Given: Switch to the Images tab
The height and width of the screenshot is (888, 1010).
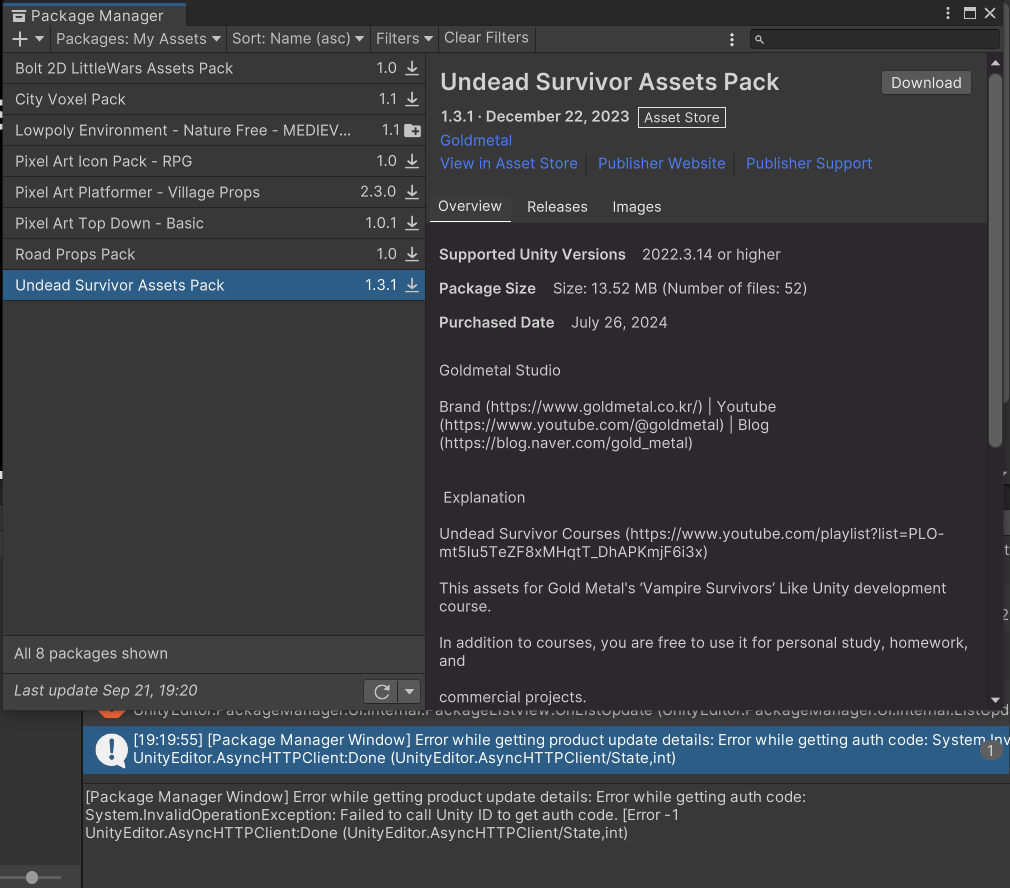Looking at the screenshot, I should tap(636, 207).
